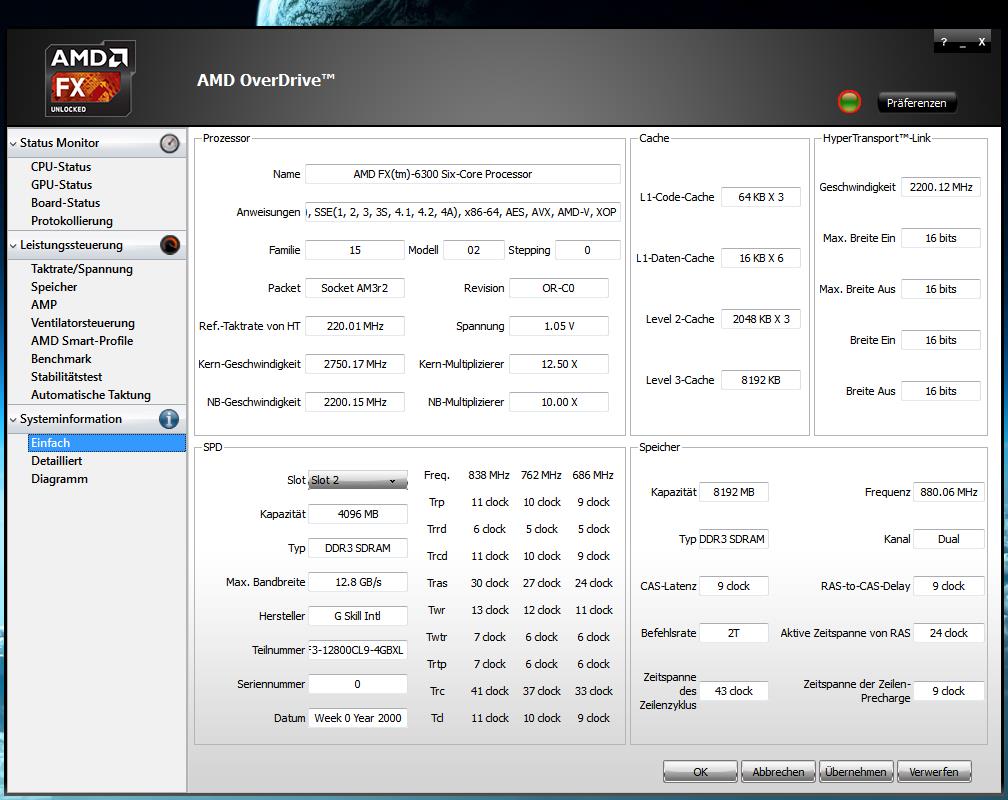Viewport: 1008px width, 800px height.
Task: Collapse the Leistungssteuerung section
Action: click(13, 246)
